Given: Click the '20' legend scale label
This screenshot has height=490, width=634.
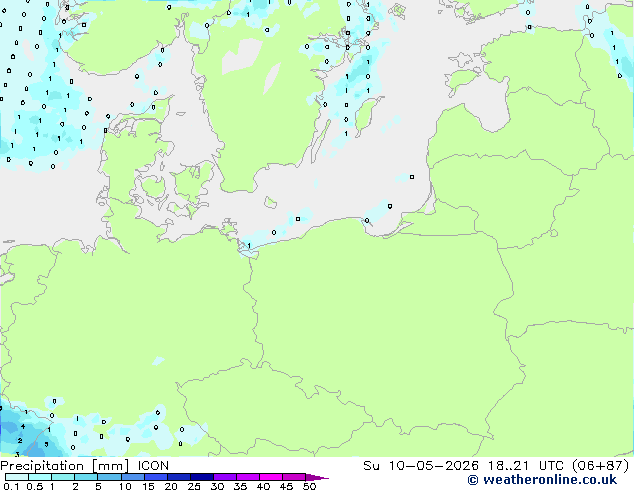Looking at the screenshot, I should pos(171,486).
